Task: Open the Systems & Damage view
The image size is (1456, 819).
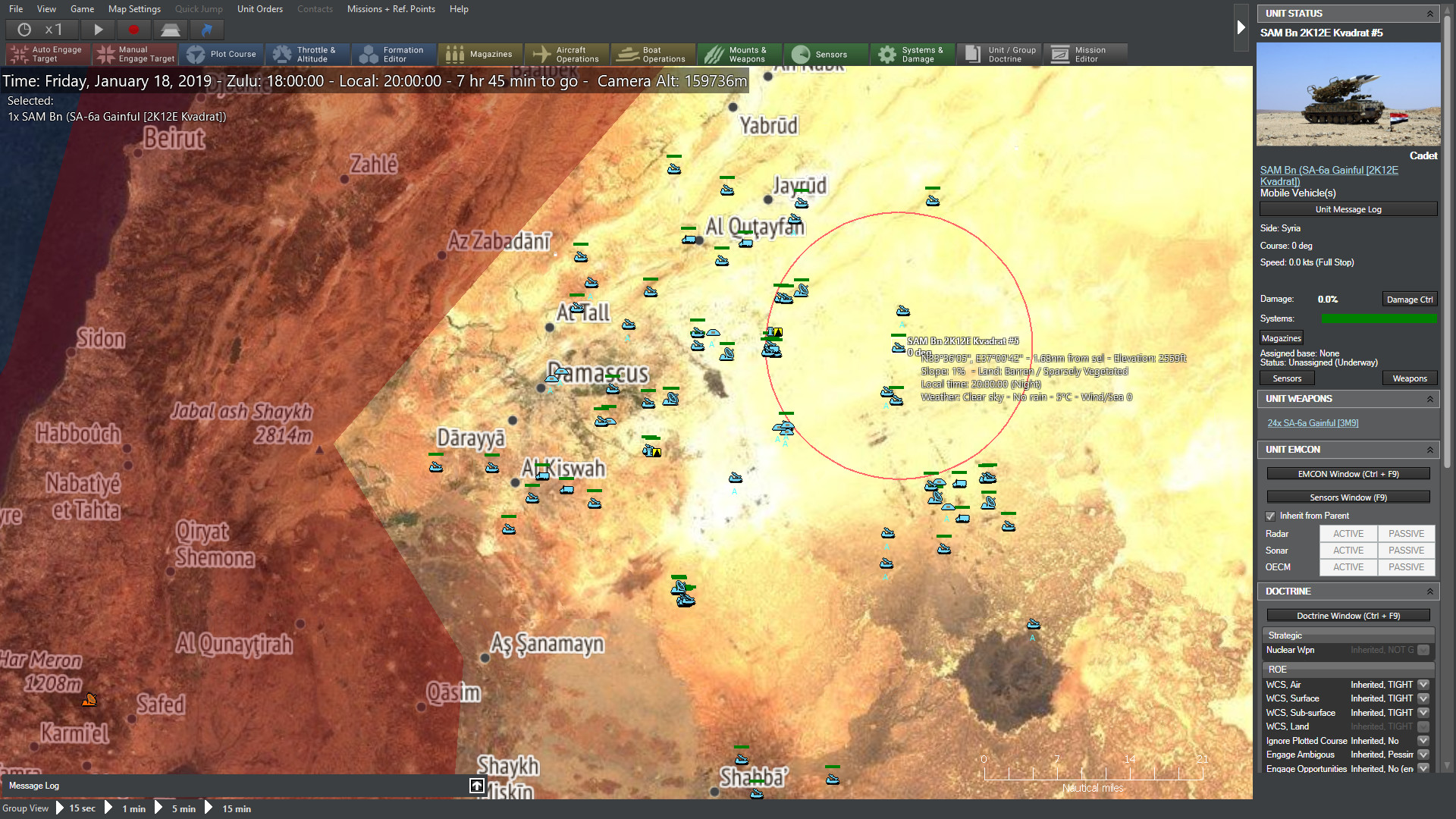Action: 912,54
